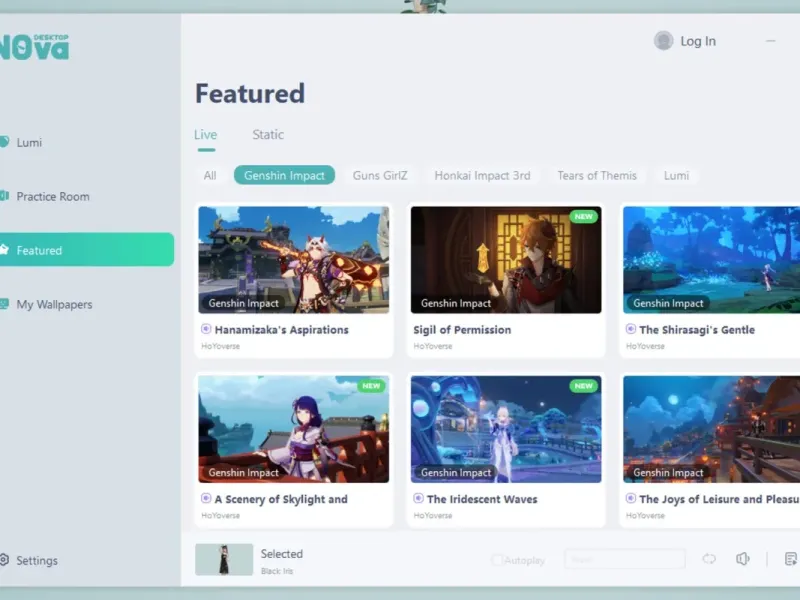Viewport: 800px width, 600px height.
Task: Click the loop/repeat icon
Action: click(x=709, y=559)
